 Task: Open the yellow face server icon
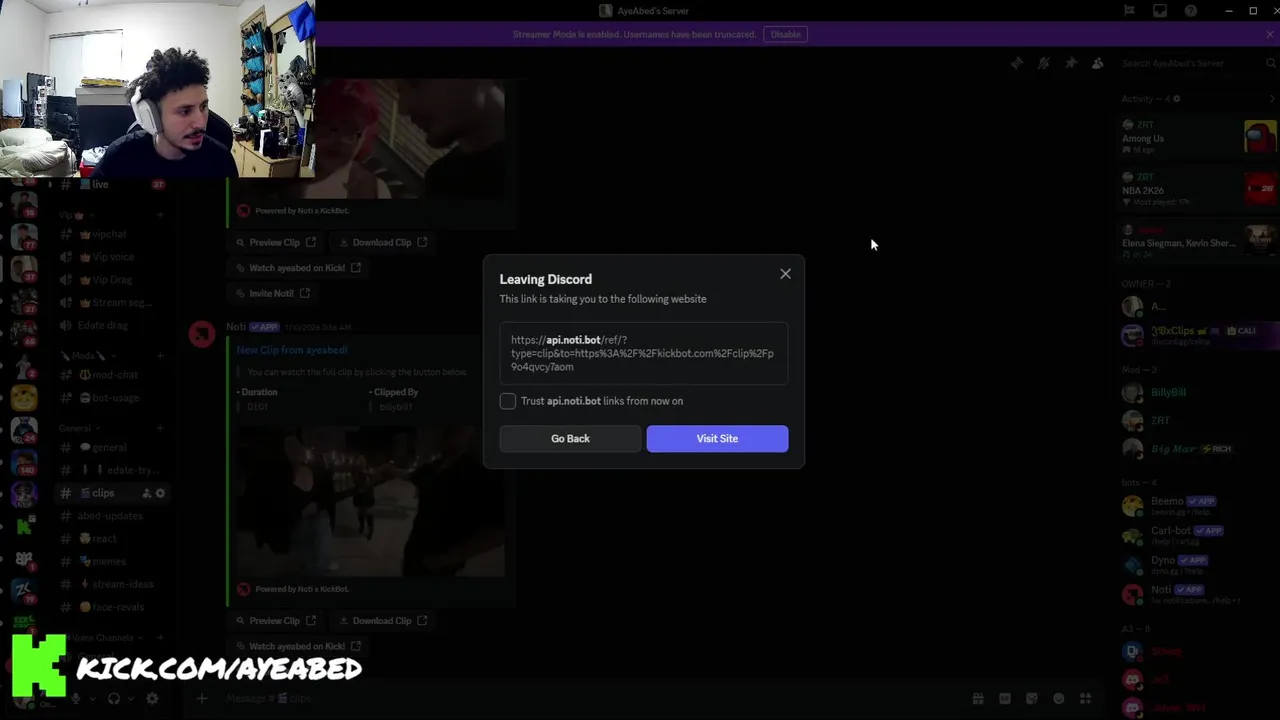24,398
